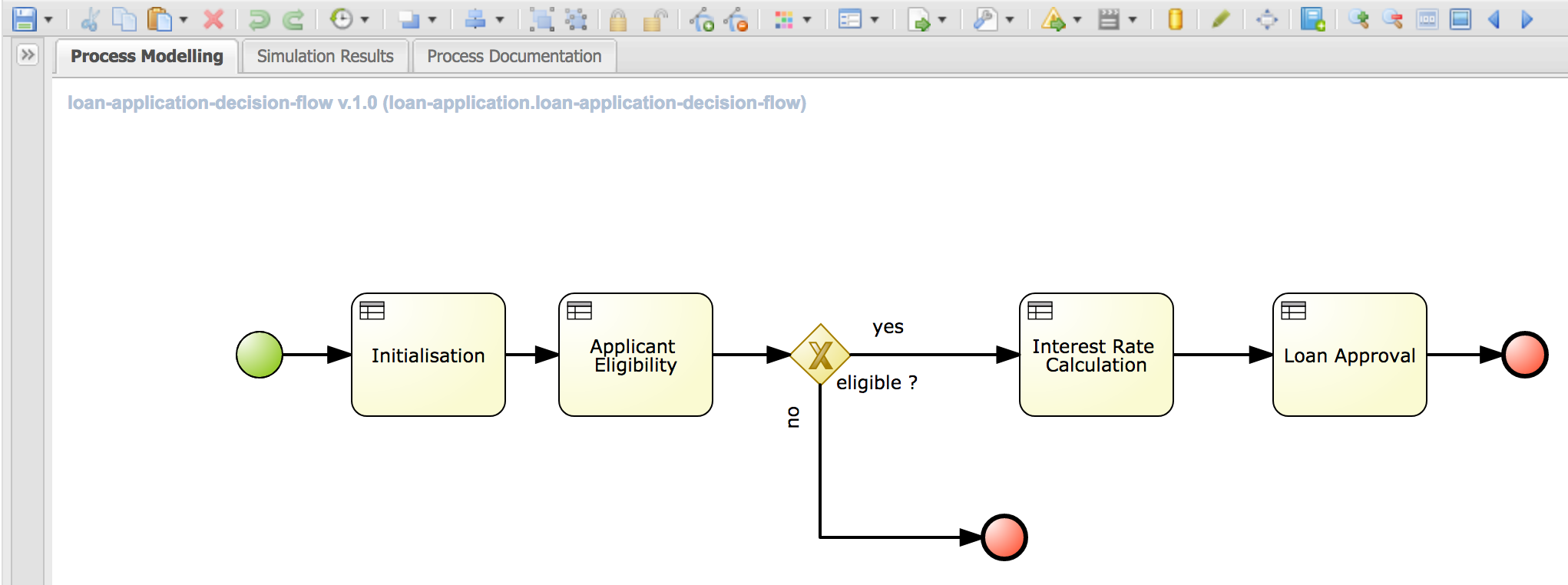Select the lower red end event
This screenshot has width=1568, height=585.
[1004, 537]
